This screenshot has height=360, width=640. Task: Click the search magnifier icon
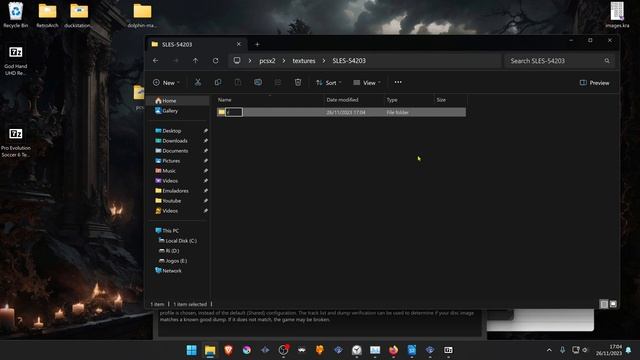coord(607,61)
